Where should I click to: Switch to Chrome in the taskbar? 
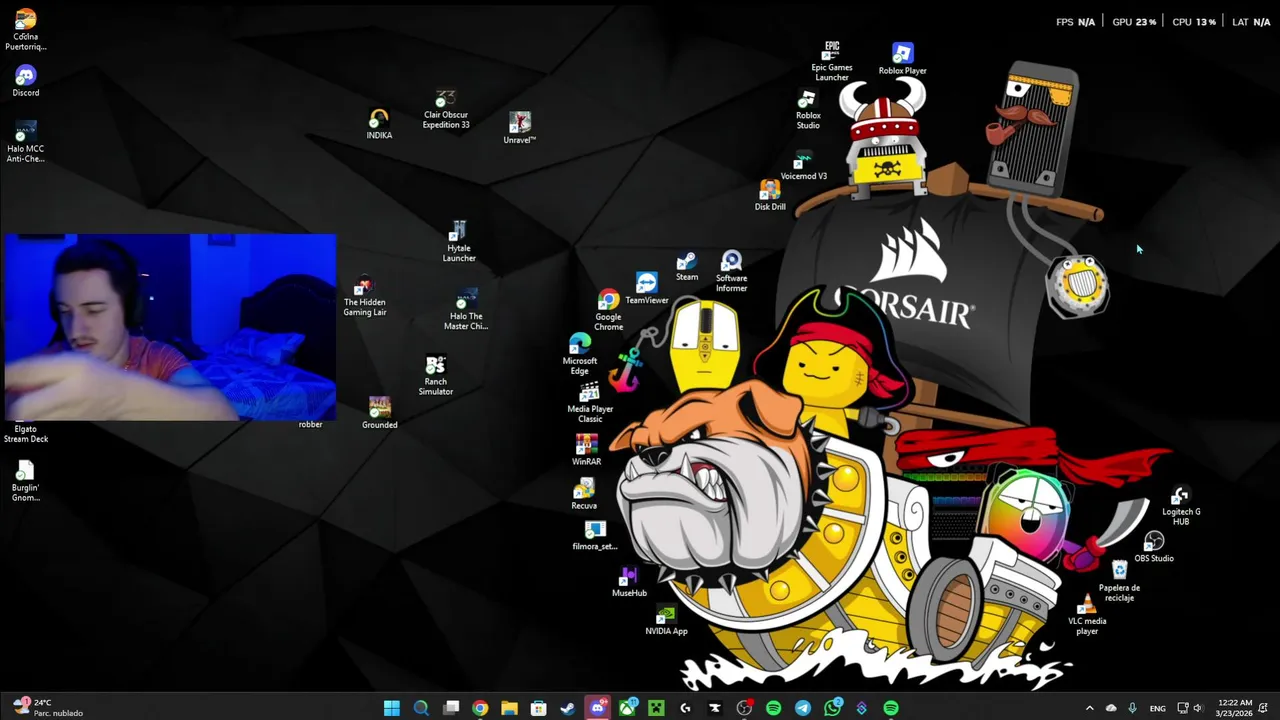pyautogui.click(x=480, y=708)
